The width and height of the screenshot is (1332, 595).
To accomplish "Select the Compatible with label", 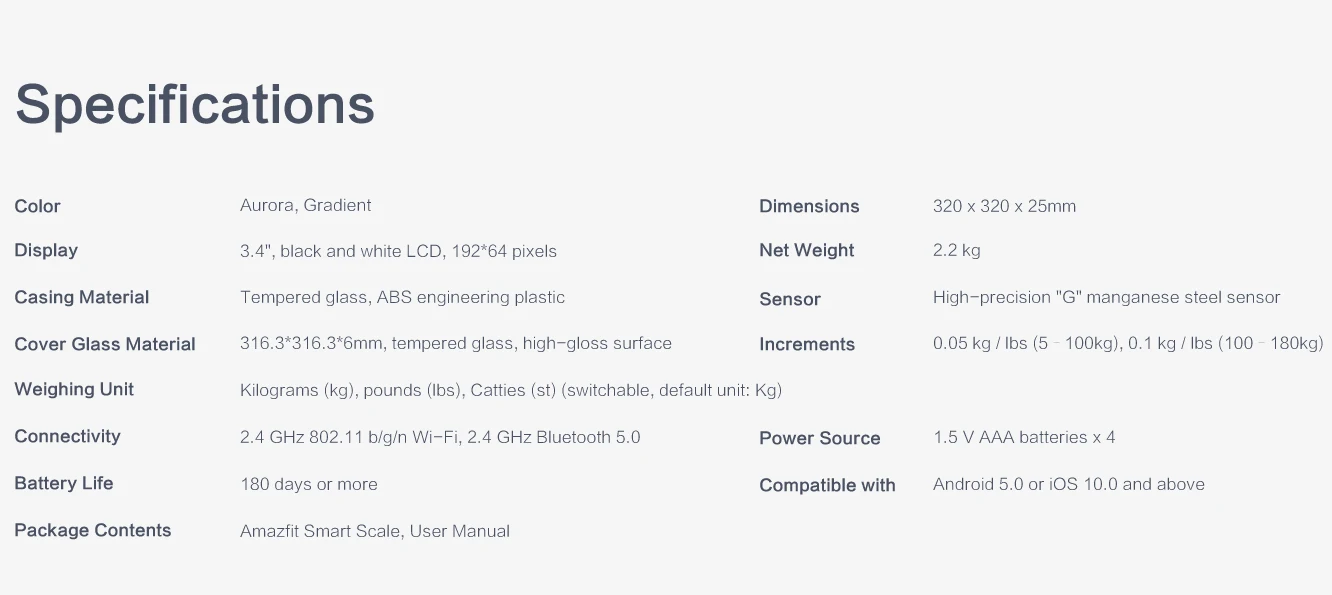I will pos(827,485).
